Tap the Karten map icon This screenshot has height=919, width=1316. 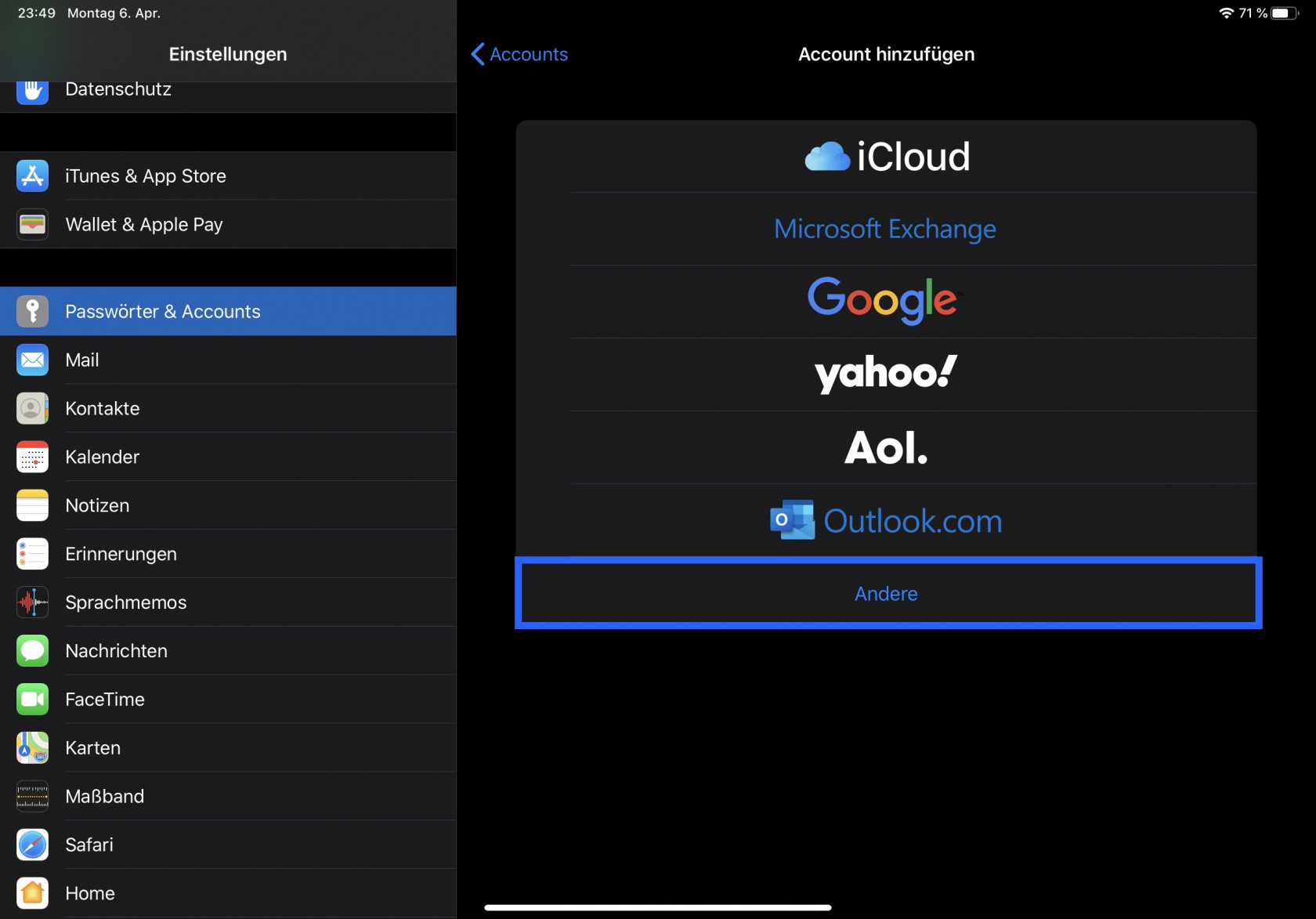click(x=32, y=747)
